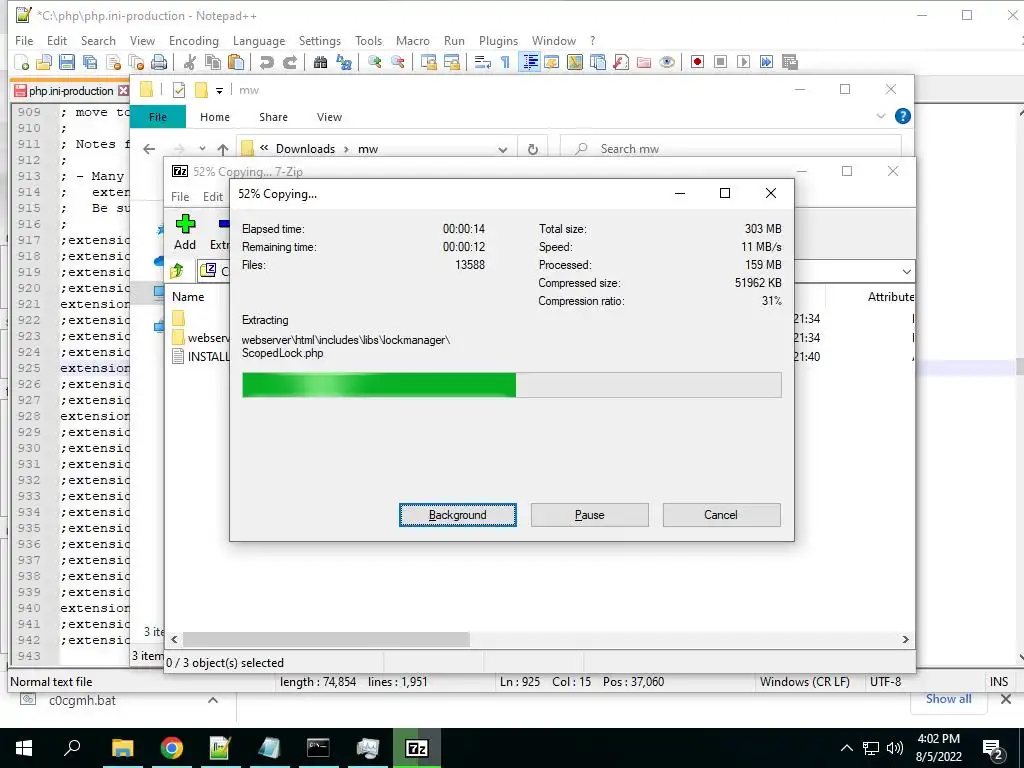Toggle Word wrap icon in Notepad++ toolbar
Viewport: 1024px width, 768px height.
[483, 62]
